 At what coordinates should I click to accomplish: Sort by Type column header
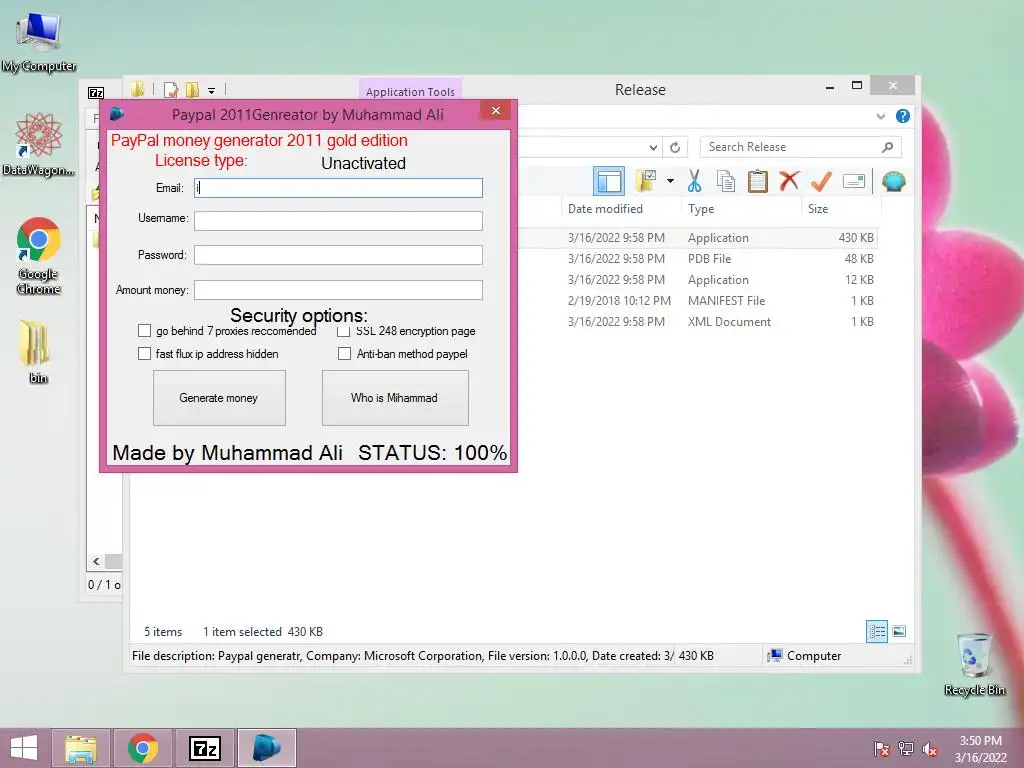(x=701, y=209)
